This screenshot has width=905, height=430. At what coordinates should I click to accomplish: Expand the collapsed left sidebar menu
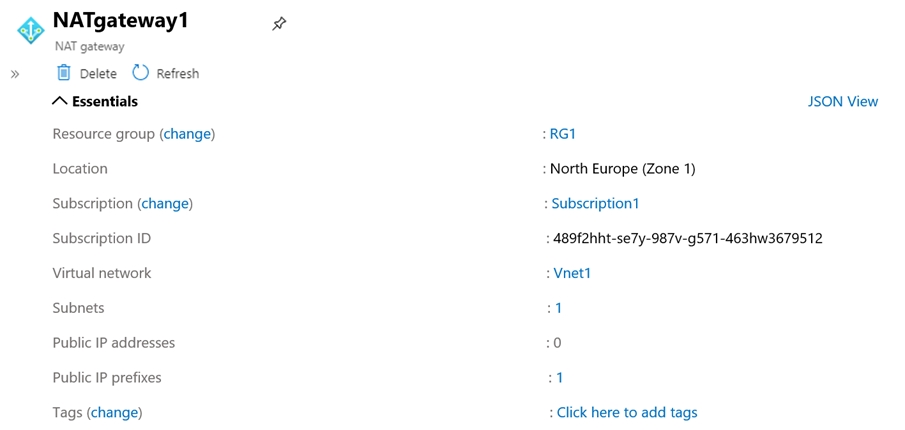15,74
